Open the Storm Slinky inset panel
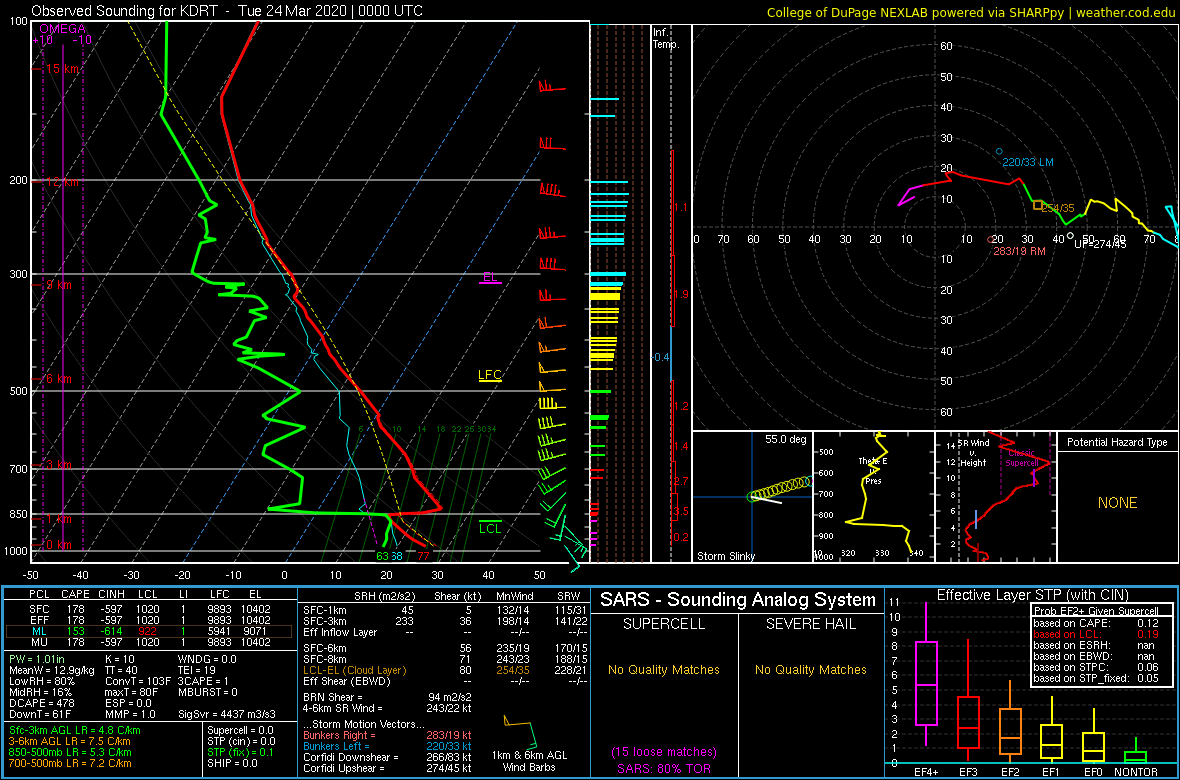Screen dimensions: 1180x780 coord(752,497)
